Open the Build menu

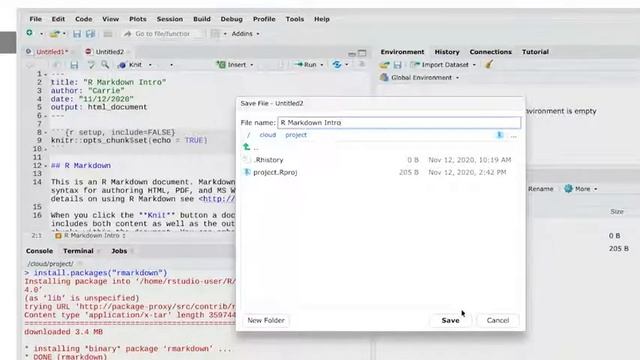click(x=202, y=19)
